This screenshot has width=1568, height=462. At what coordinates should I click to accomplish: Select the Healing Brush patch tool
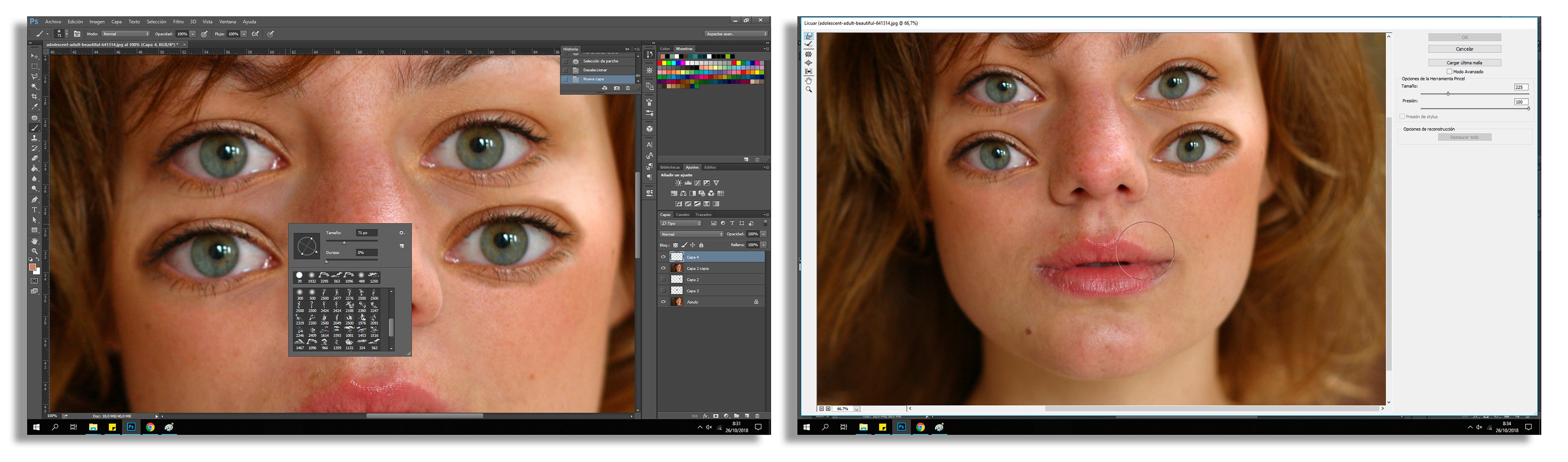pyautogui.click(x=35, y=118)
